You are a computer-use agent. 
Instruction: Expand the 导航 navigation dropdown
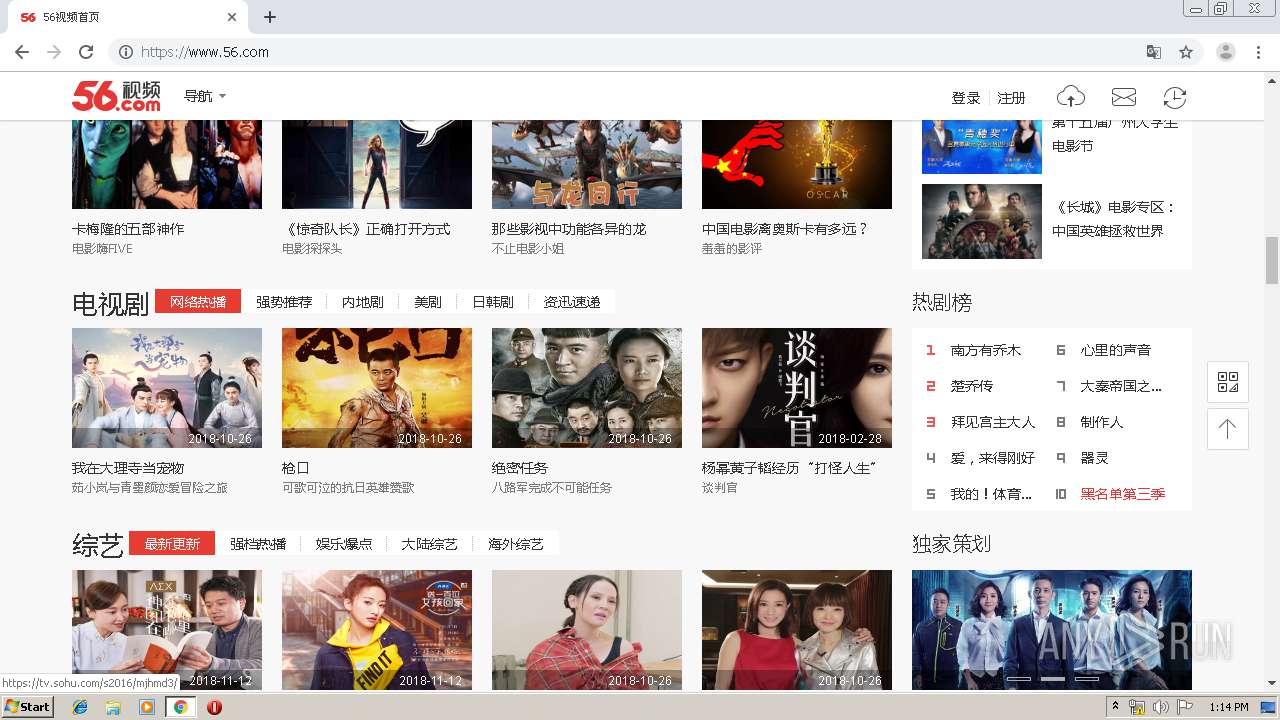205,96
